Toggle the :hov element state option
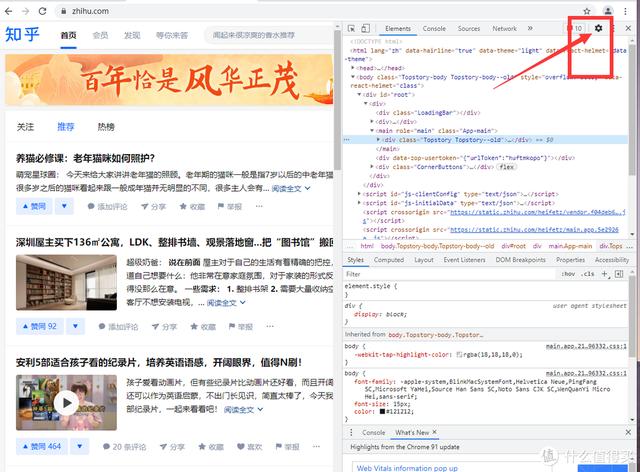 pos(567,273)
